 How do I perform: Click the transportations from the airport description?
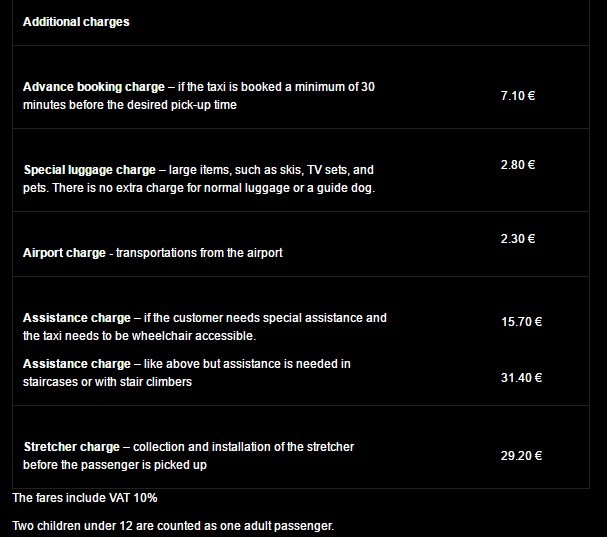click(199, 253)
